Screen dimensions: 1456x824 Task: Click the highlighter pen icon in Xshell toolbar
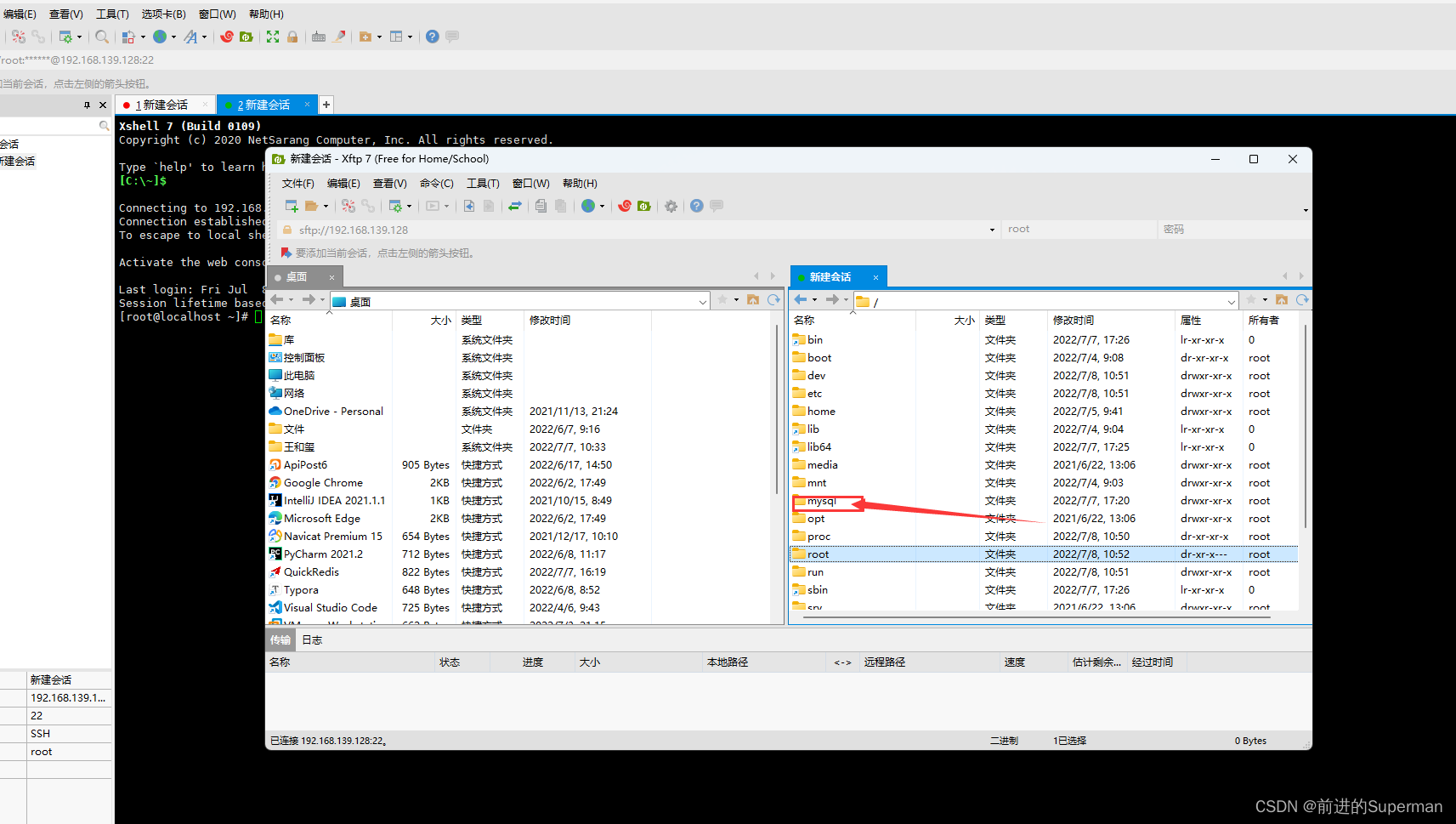click(x=339, y=37)
